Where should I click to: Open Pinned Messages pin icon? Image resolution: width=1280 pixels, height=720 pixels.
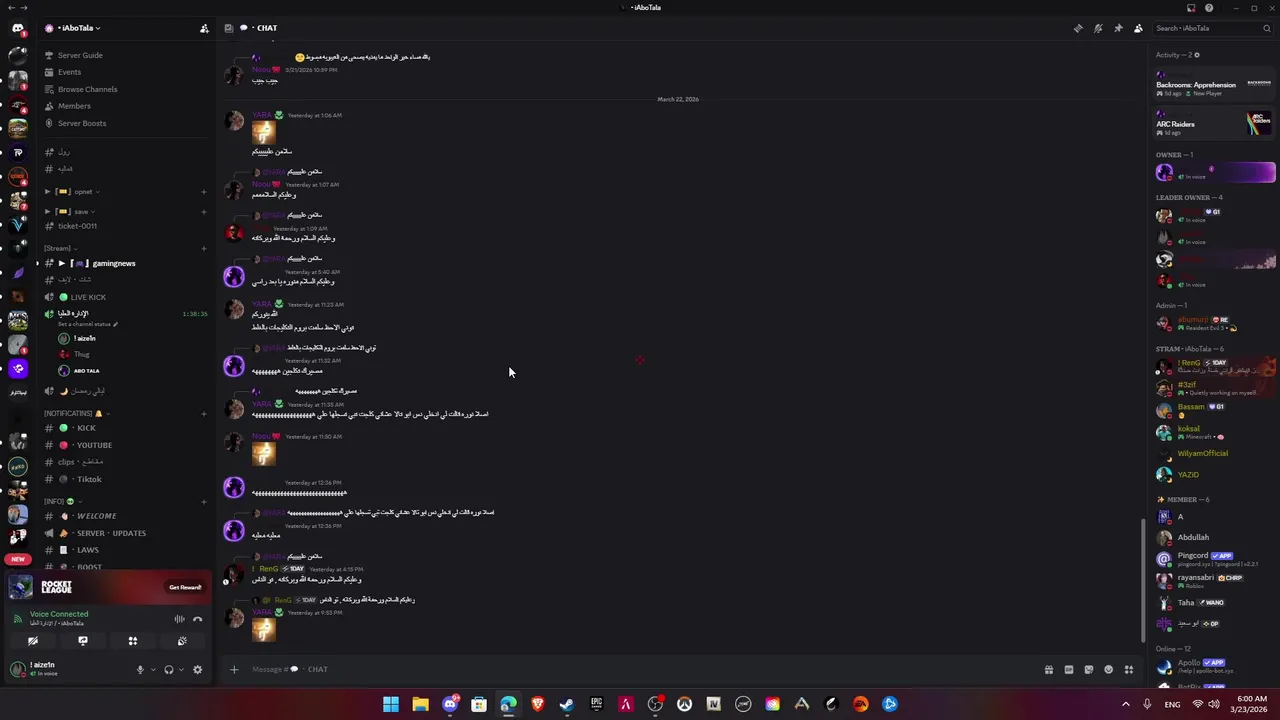[1118, 28]
